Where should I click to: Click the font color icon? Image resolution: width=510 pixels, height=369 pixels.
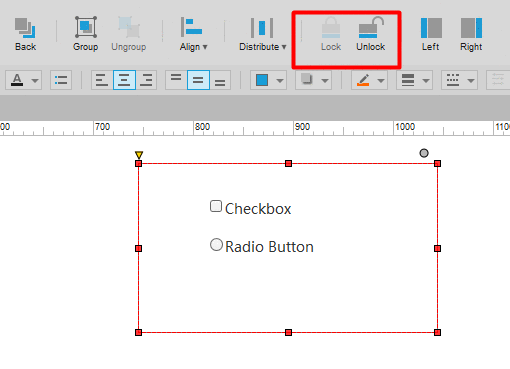tap(17, 80)
